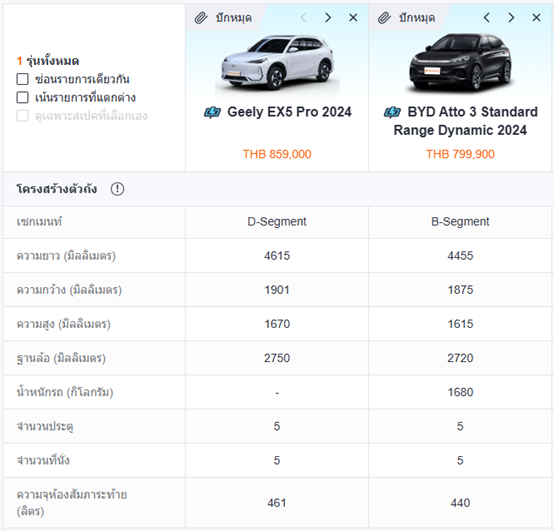Enable the ซ่อนรายการเดียวกัน checkbox
This screenshot has width=554, height=531.
[x=23, y=79]
